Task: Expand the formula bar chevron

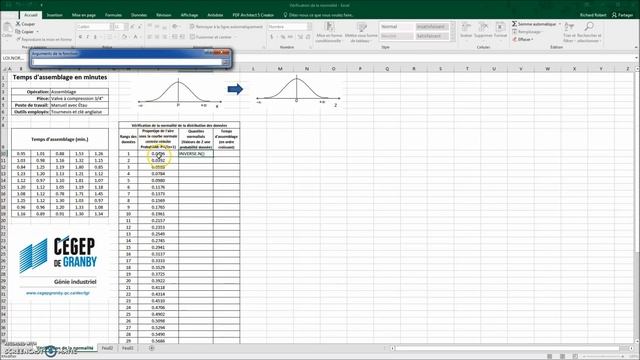Action: [636, 58]
